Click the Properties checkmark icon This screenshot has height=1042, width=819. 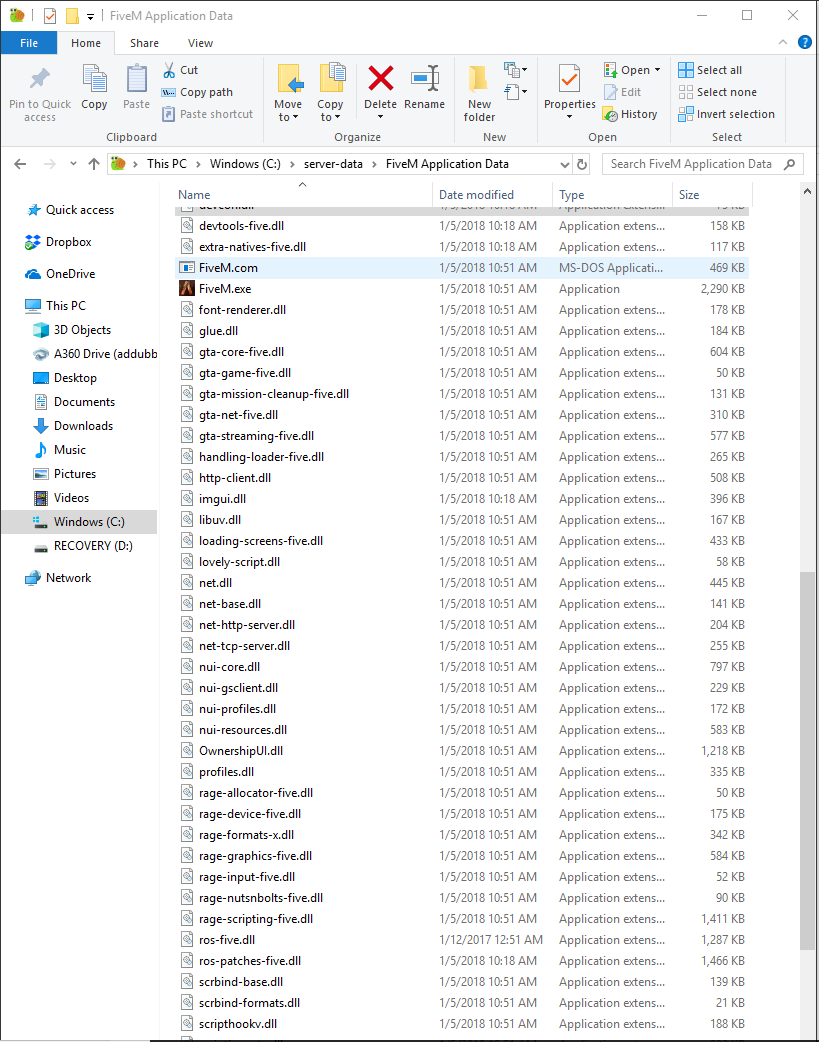570,78
